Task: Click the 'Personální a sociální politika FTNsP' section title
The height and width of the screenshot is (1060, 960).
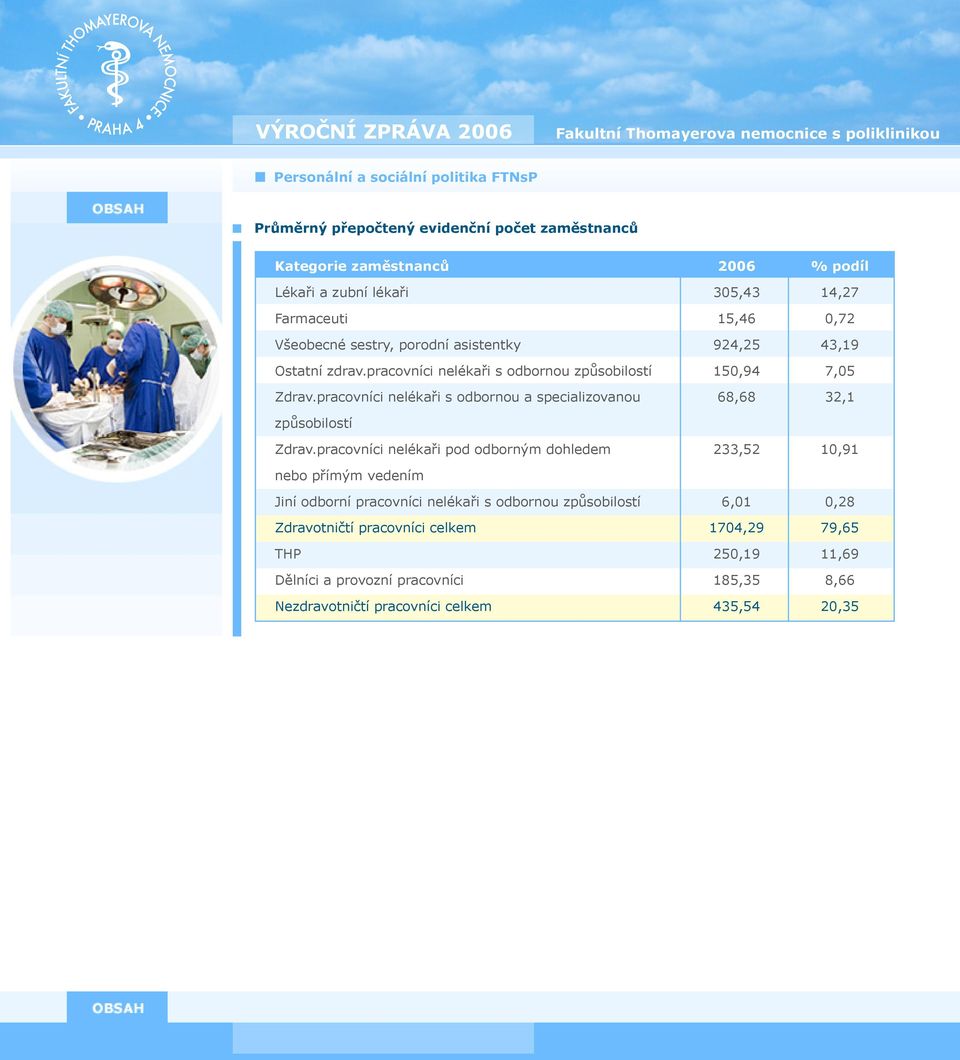Action: [x=405, y=177]
